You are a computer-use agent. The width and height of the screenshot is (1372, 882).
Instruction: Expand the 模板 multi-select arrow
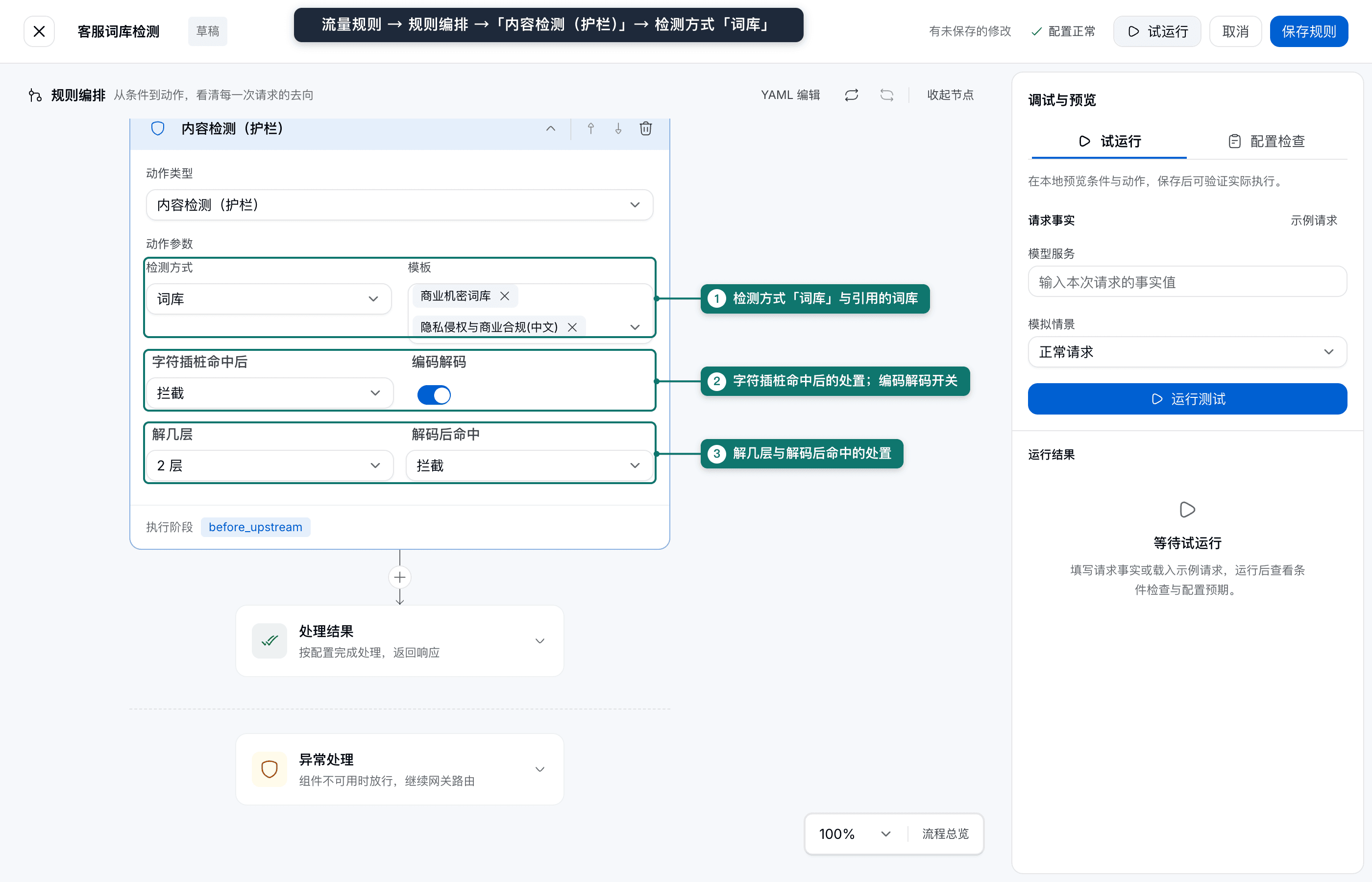pos(635,327)
